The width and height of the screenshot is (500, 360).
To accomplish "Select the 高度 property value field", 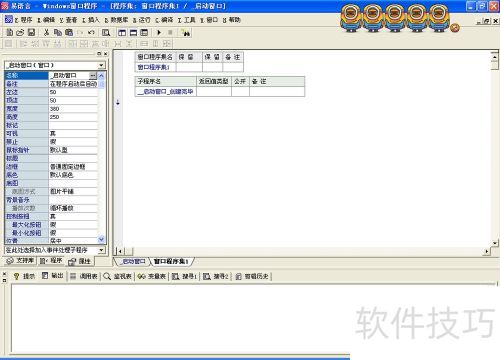I will 73,117.
